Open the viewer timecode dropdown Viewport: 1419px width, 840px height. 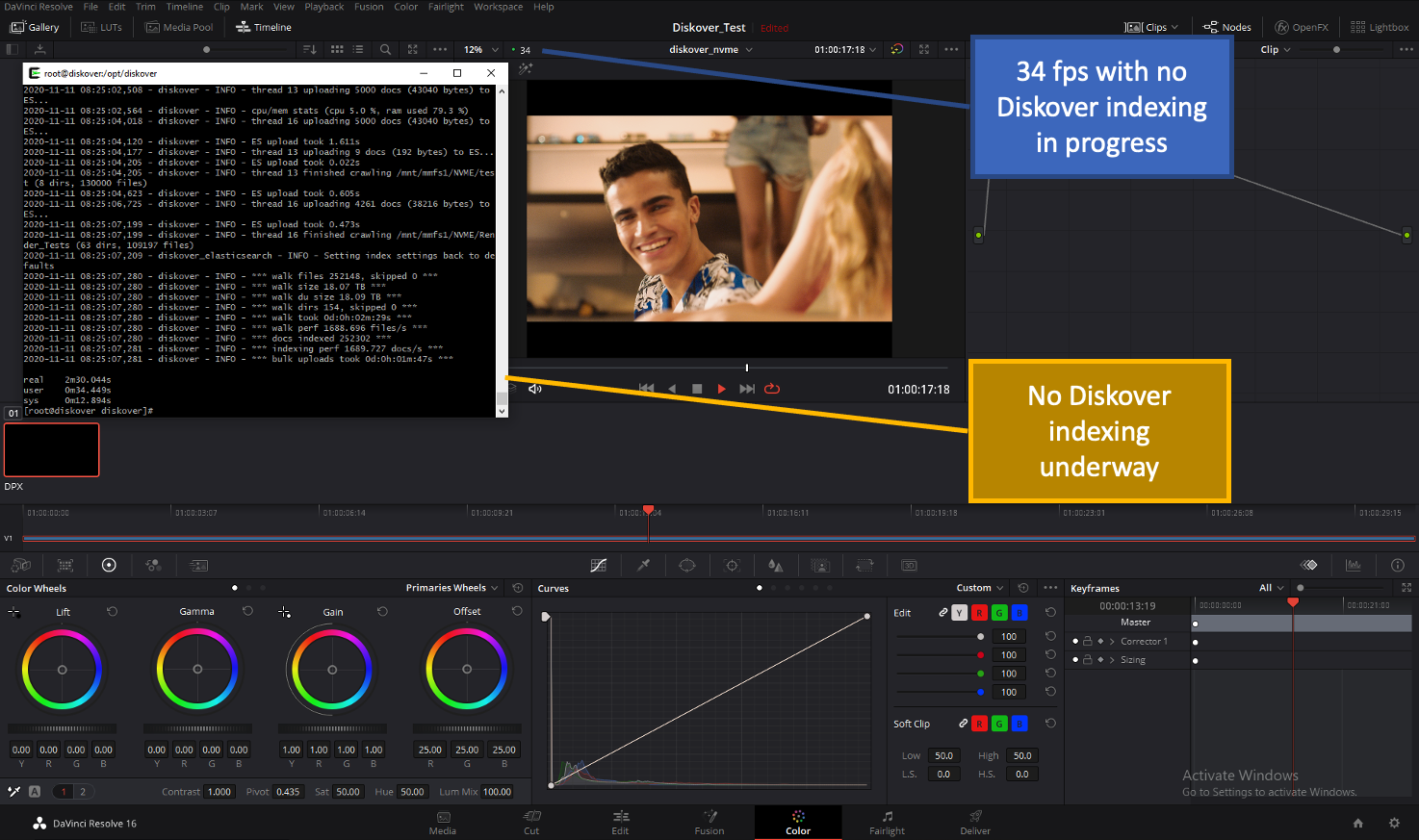[x=845, y=49]
